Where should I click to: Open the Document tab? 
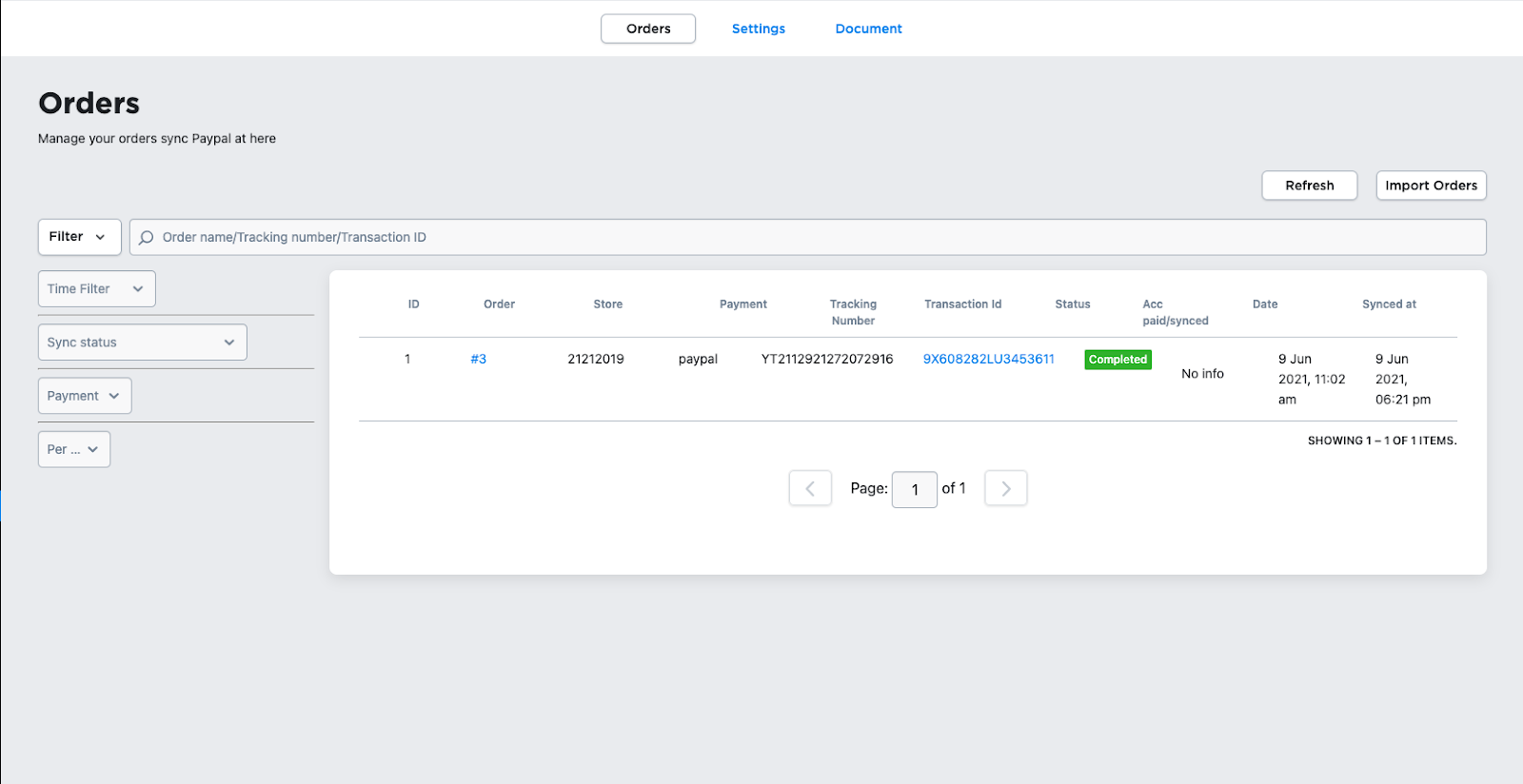(869, 29)
